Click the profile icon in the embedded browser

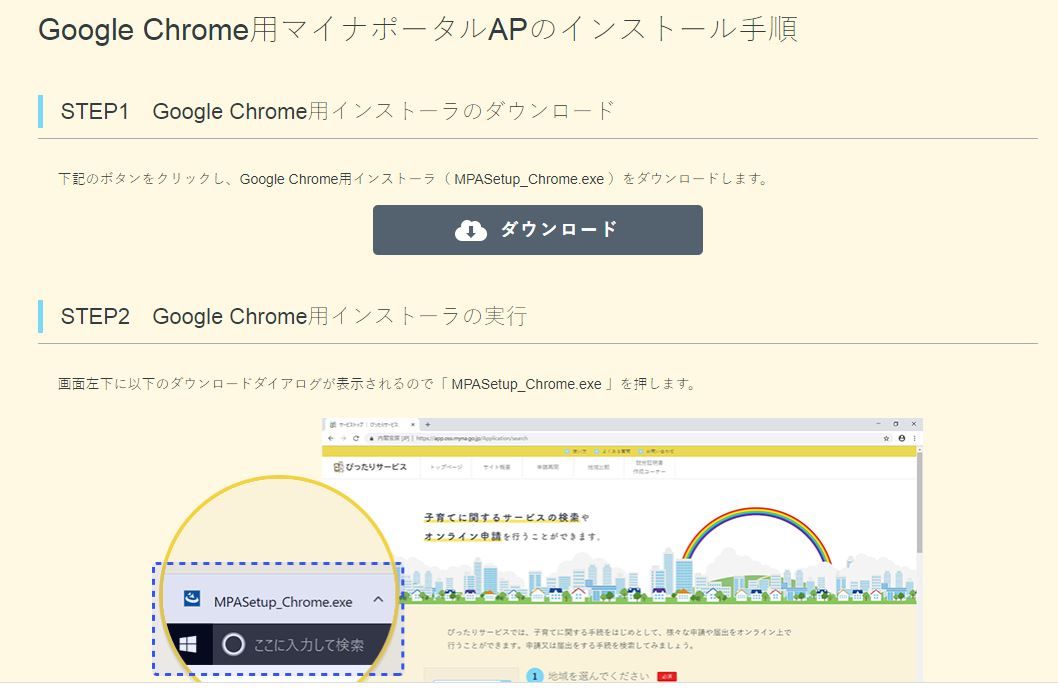901,438
